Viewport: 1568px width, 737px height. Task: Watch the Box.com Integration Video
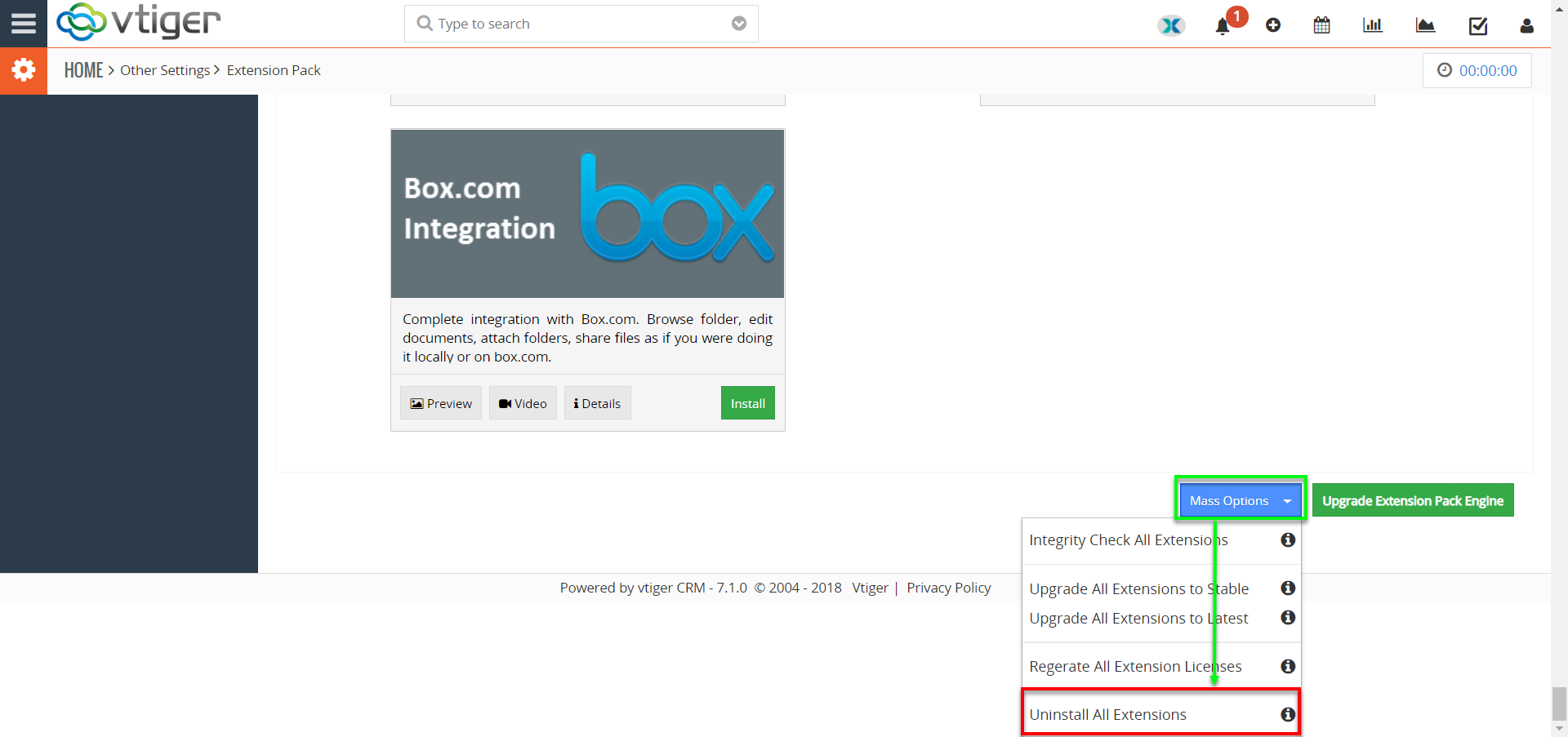[523, 403]
